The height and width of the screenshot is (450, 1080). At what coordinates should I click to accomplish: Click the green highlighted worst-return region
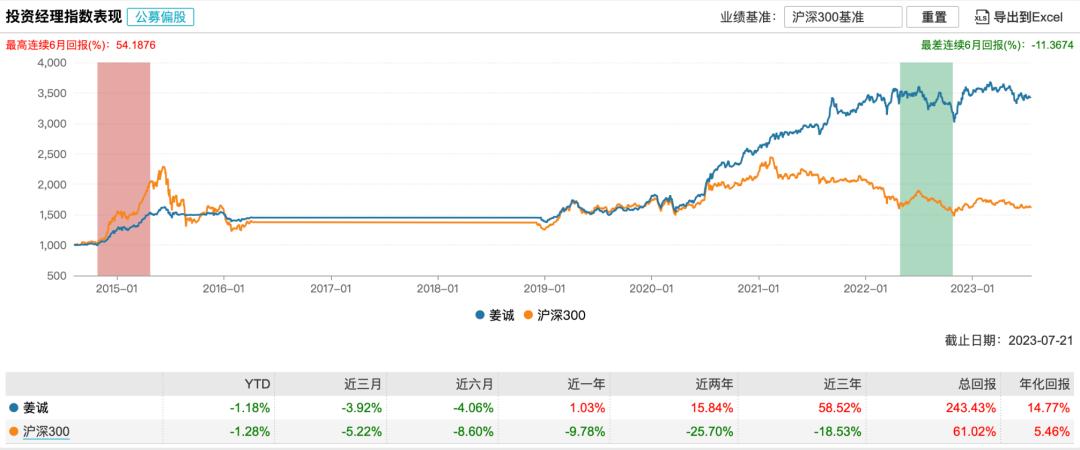pyautogui.click(x=926, y=168)
